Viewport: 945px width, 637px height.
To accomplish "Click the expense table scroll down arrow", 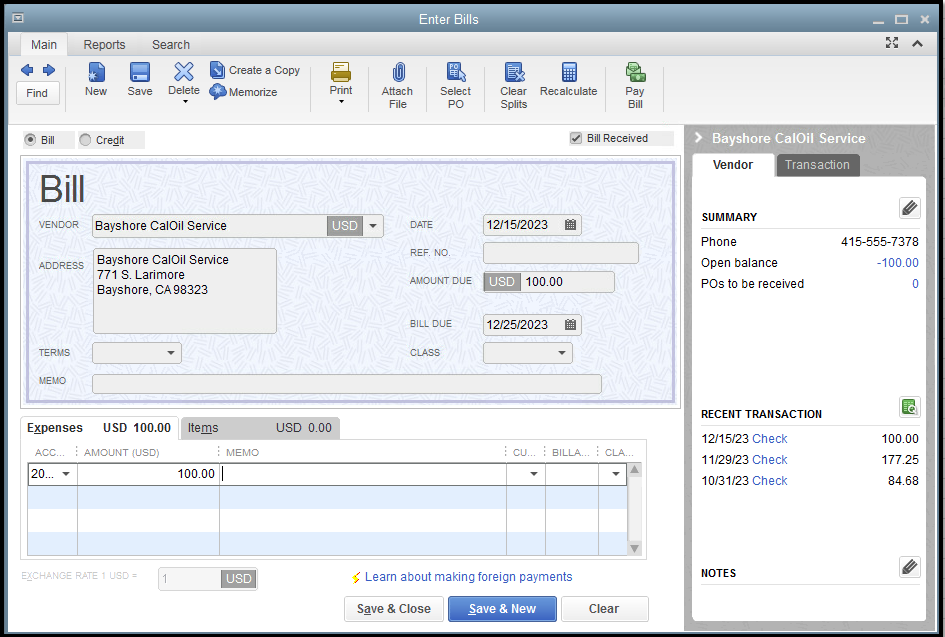I will 634,548.
